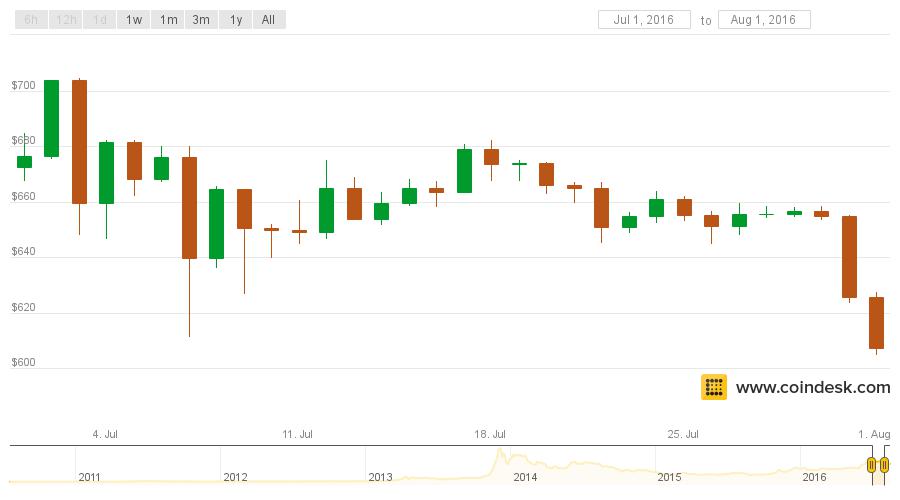This screenshot has width=900, height=500.
Task: Show All price history
Action: pyautogui.click(x=269, y=20)
